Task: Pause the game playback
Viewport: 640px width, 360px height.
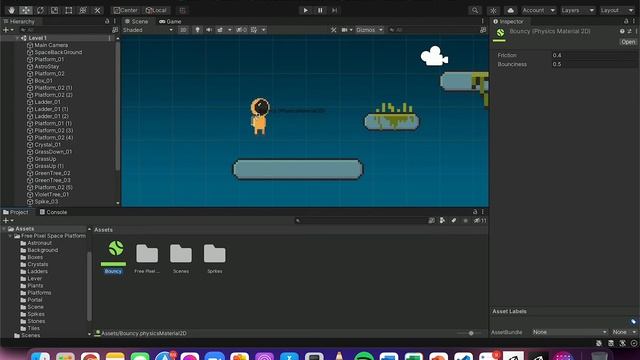Action: tap(320, 10)
